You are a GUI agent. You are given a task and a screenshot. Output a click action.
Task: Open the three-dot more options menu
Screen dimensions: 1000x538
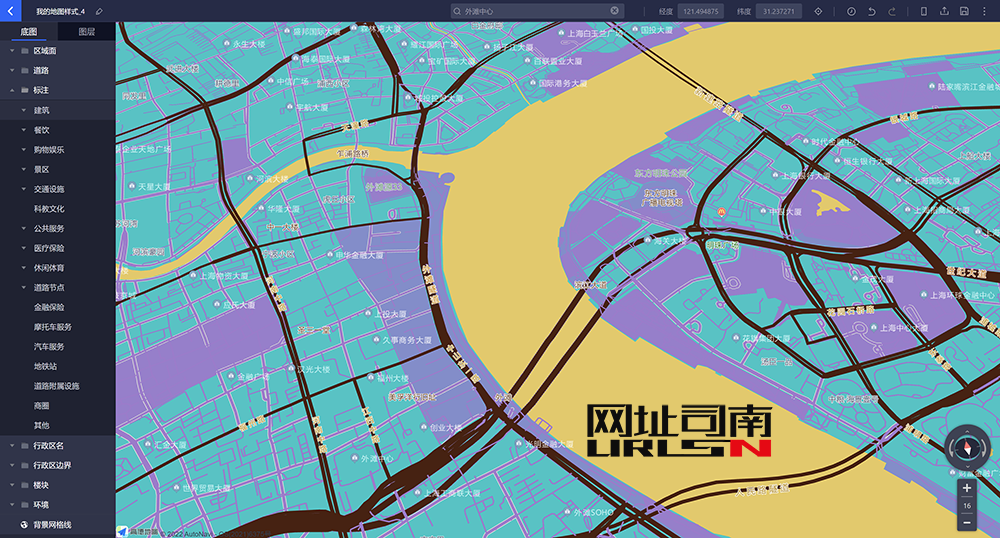[985, 11]
